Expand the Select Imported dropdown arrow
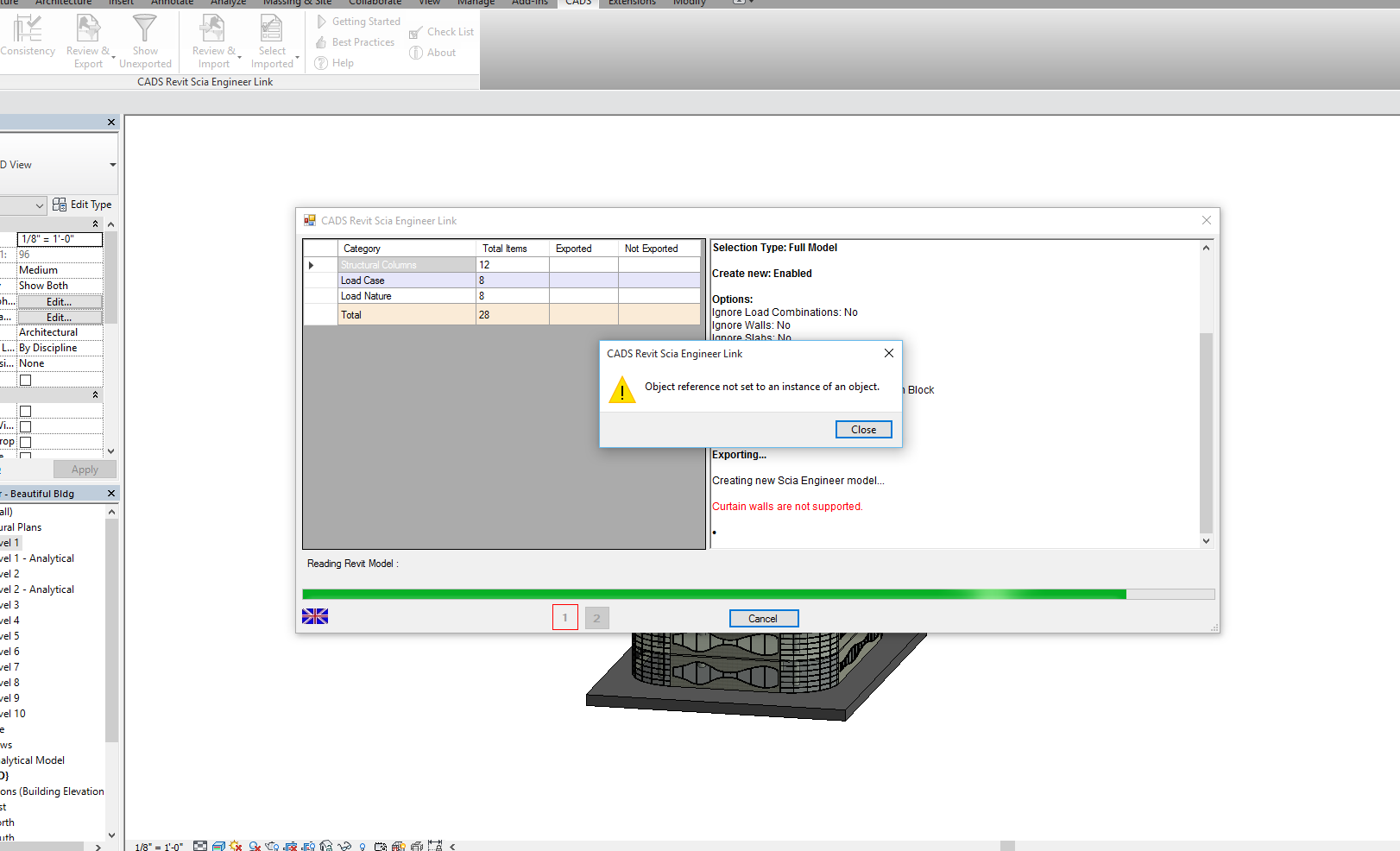The height and width of the screenshot is (851, 1400). coord(298,57)
